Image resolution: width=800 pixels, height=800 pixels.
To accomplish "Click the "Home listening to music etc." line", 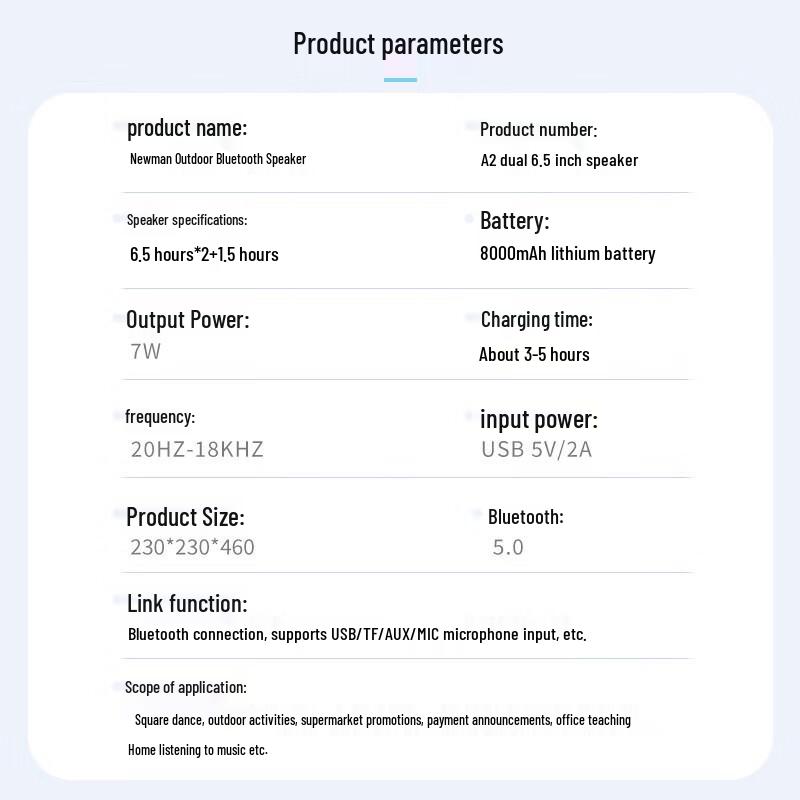I will pos(198,750).
